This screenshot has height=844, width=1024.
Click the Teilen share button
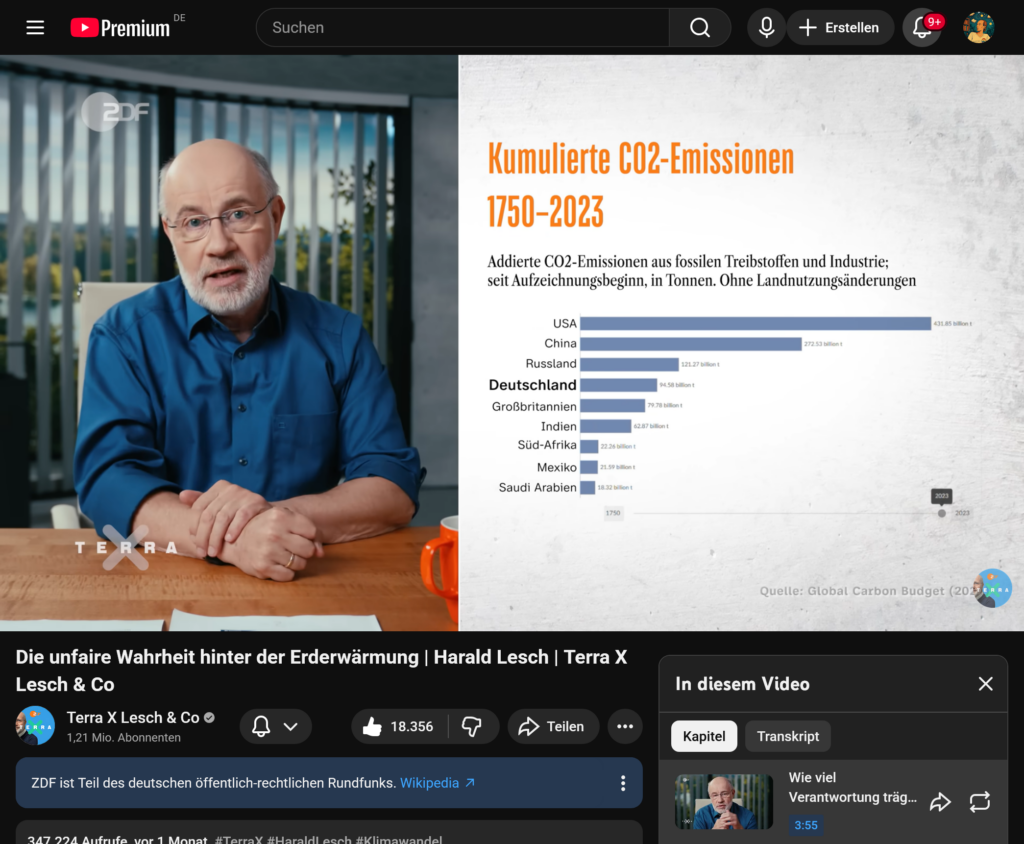[552, 727]
